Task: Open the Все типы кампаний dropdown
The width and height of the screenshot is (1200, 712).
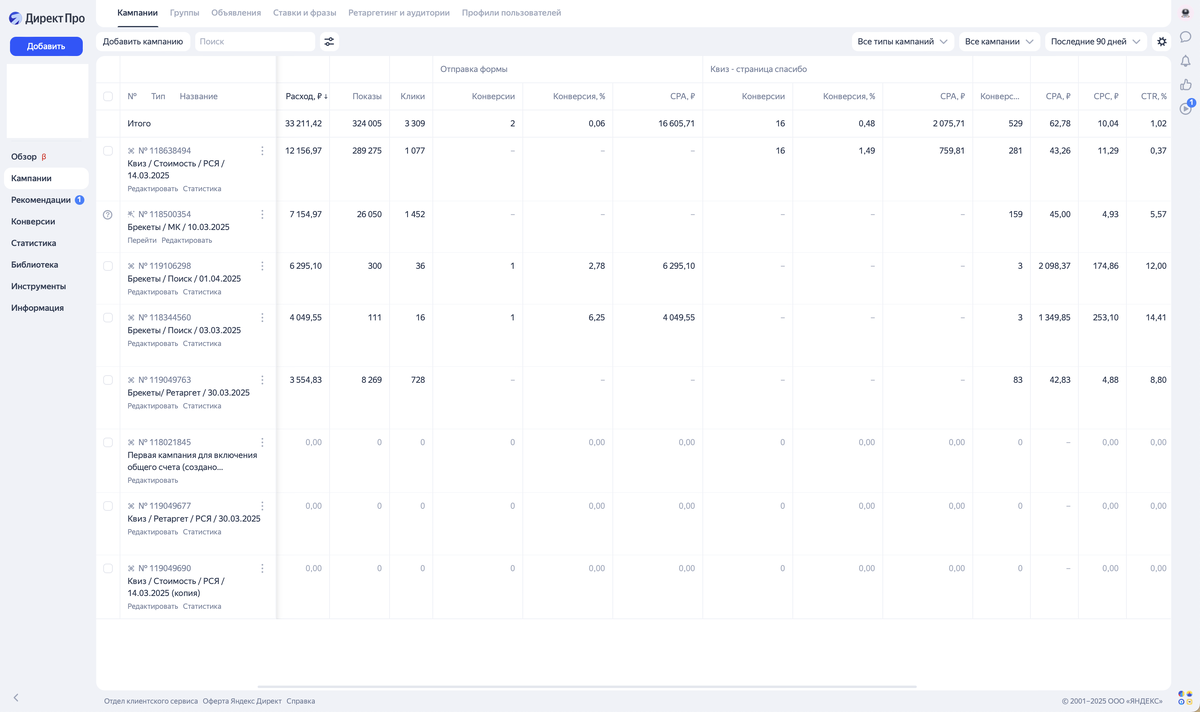Action: tap(902, 42)
